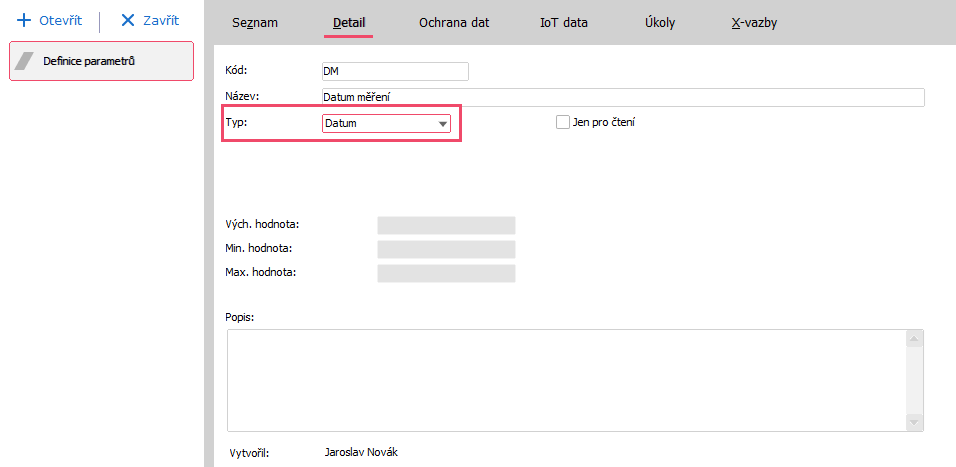
Task: Select the Detail tab
Action: [x=348, y=22]
